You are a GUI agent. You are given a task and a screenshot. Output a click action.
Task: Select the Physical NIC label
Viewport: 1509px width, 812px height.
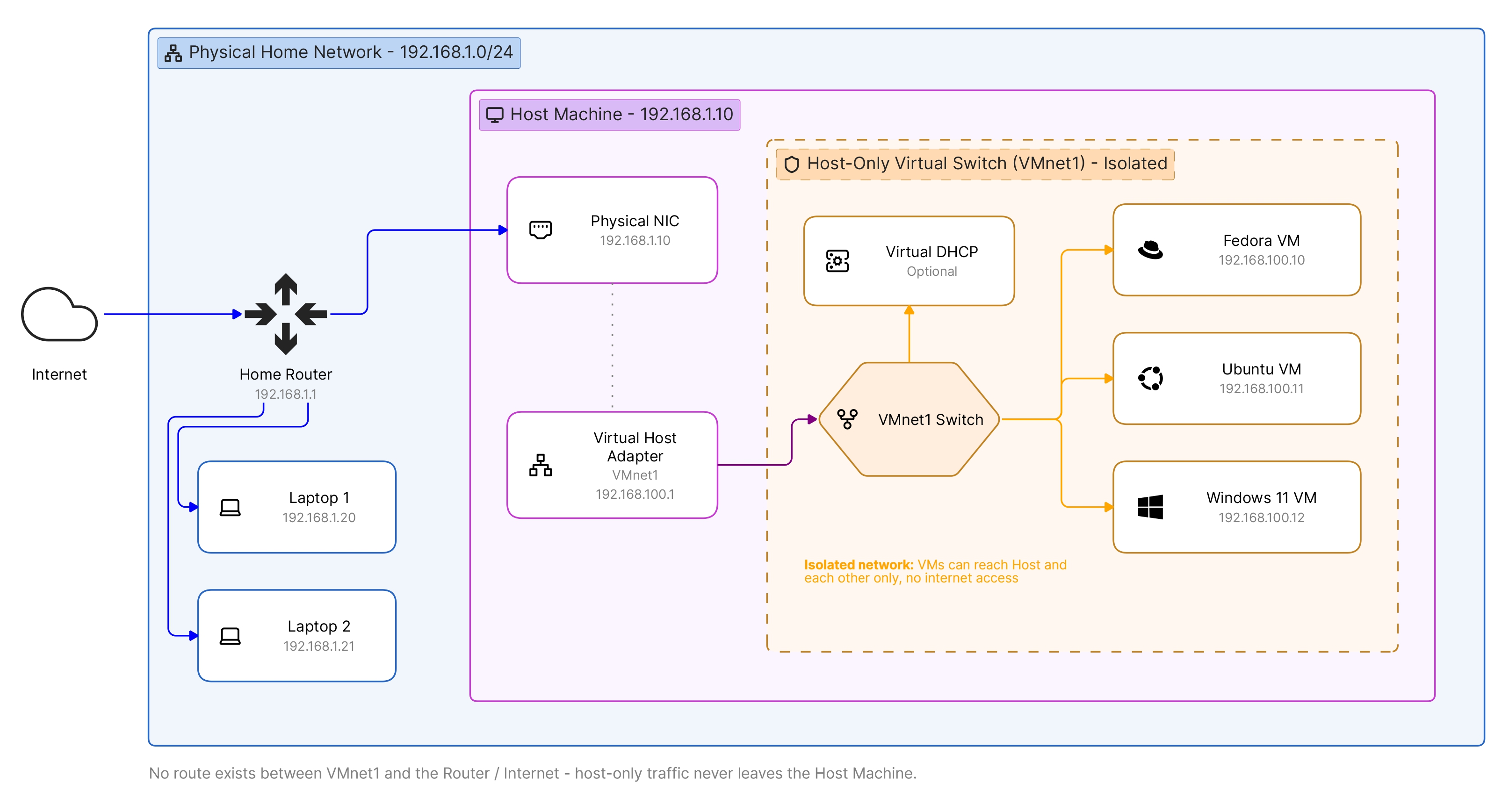pyautogui.click(x=635, y=221)
